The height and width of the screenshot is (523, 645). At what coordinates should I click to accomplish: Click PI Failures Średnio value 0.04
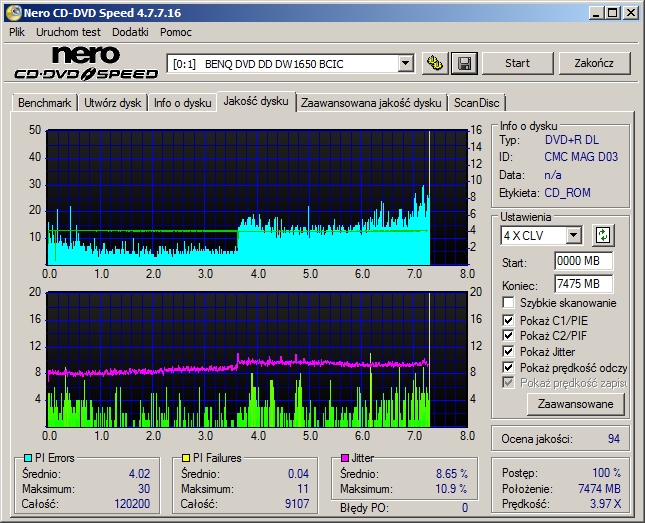coord(298,474)
